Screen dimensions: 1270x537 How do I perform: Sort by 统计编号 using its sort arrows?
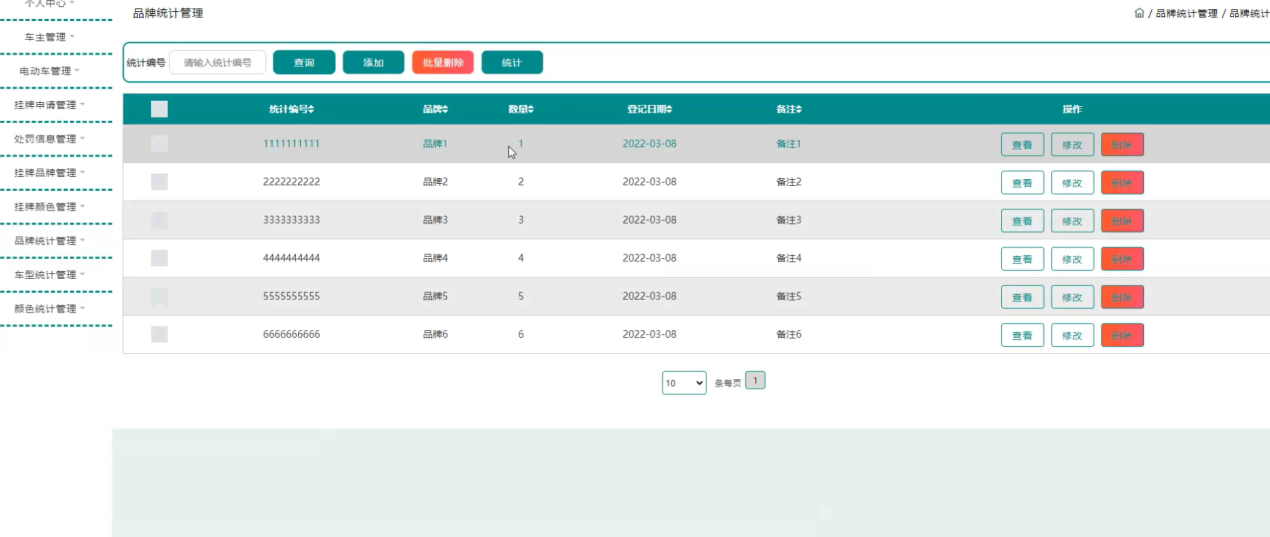[x=311, y=109]
